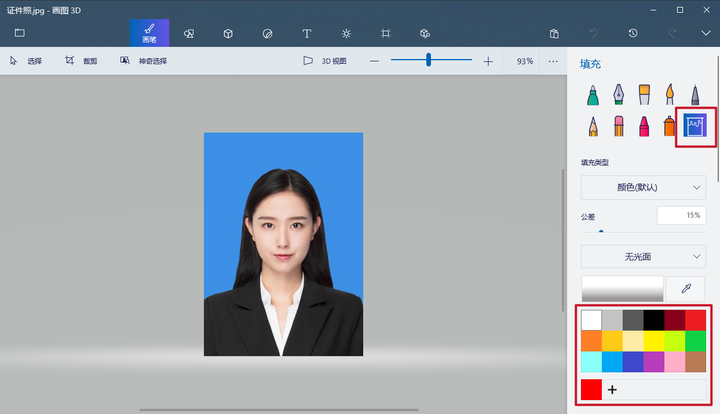The height and width of the screenshot is (414, 720).
Task: Open the 3D library tab
Action: [425, 34]
